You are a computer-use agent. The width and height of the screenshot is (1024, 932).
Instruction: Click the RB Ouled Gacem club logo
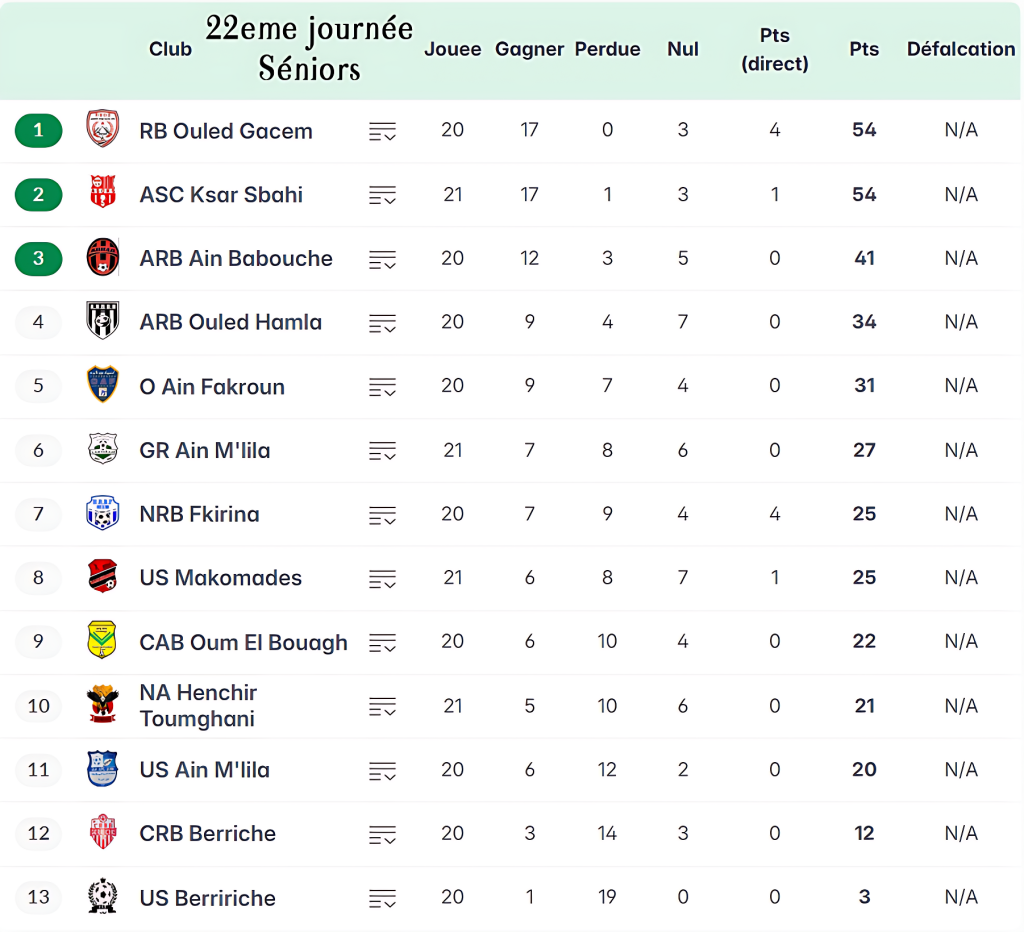102,130
